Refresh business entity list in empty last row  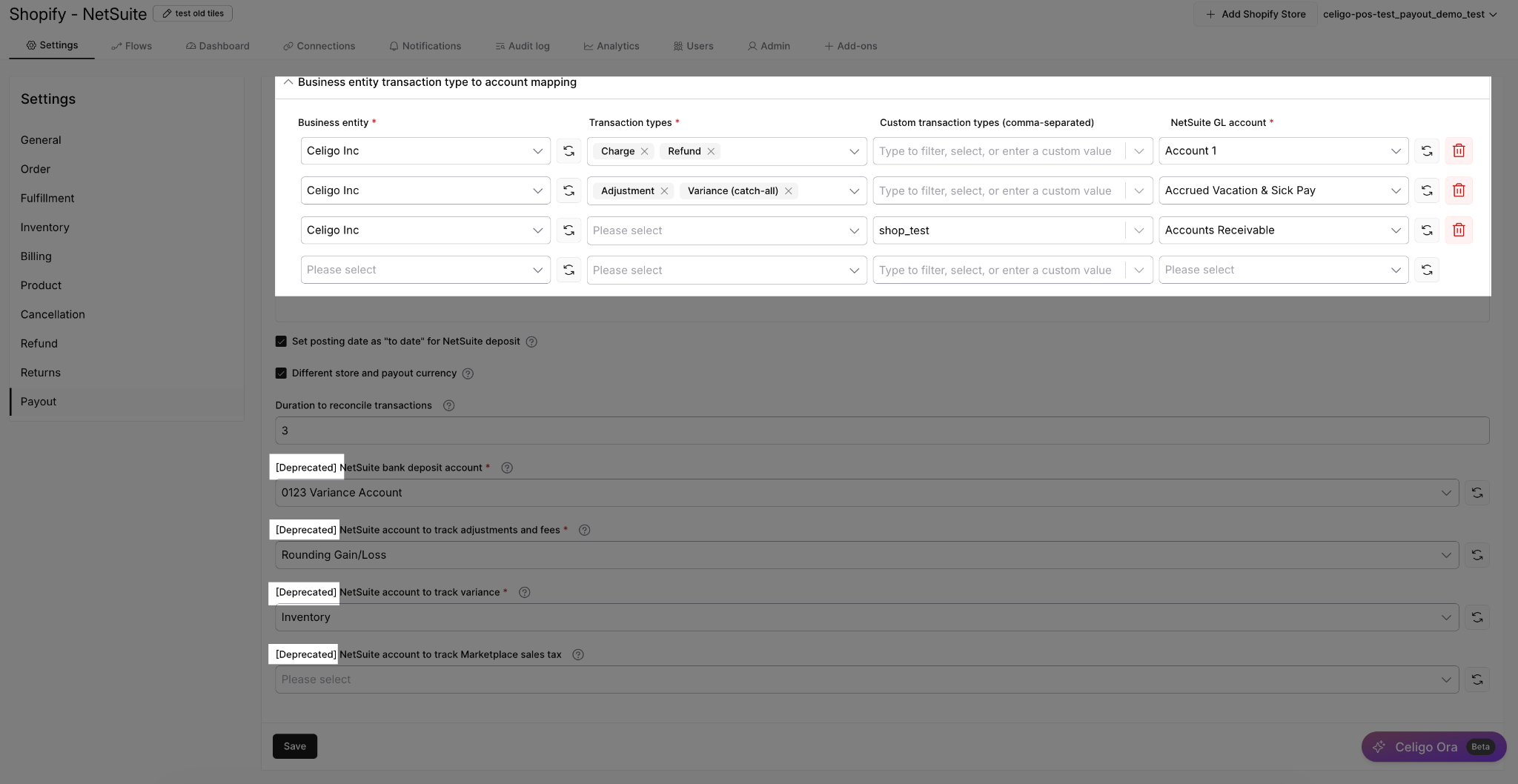click(x=569, y=270)
